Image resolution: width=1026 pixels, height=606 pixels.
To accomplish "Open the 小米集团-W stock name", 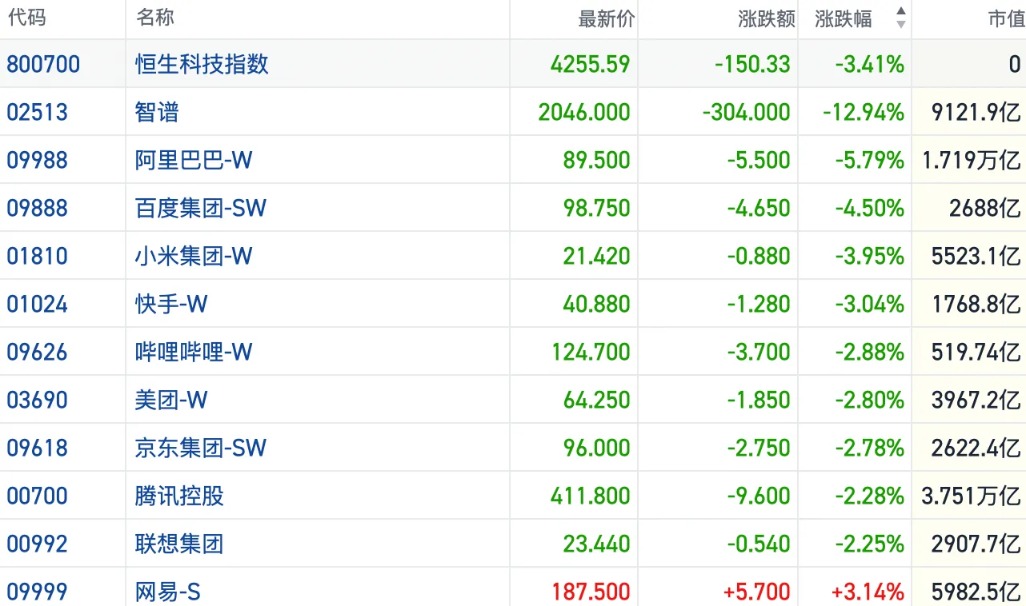I will coord(194,256).
